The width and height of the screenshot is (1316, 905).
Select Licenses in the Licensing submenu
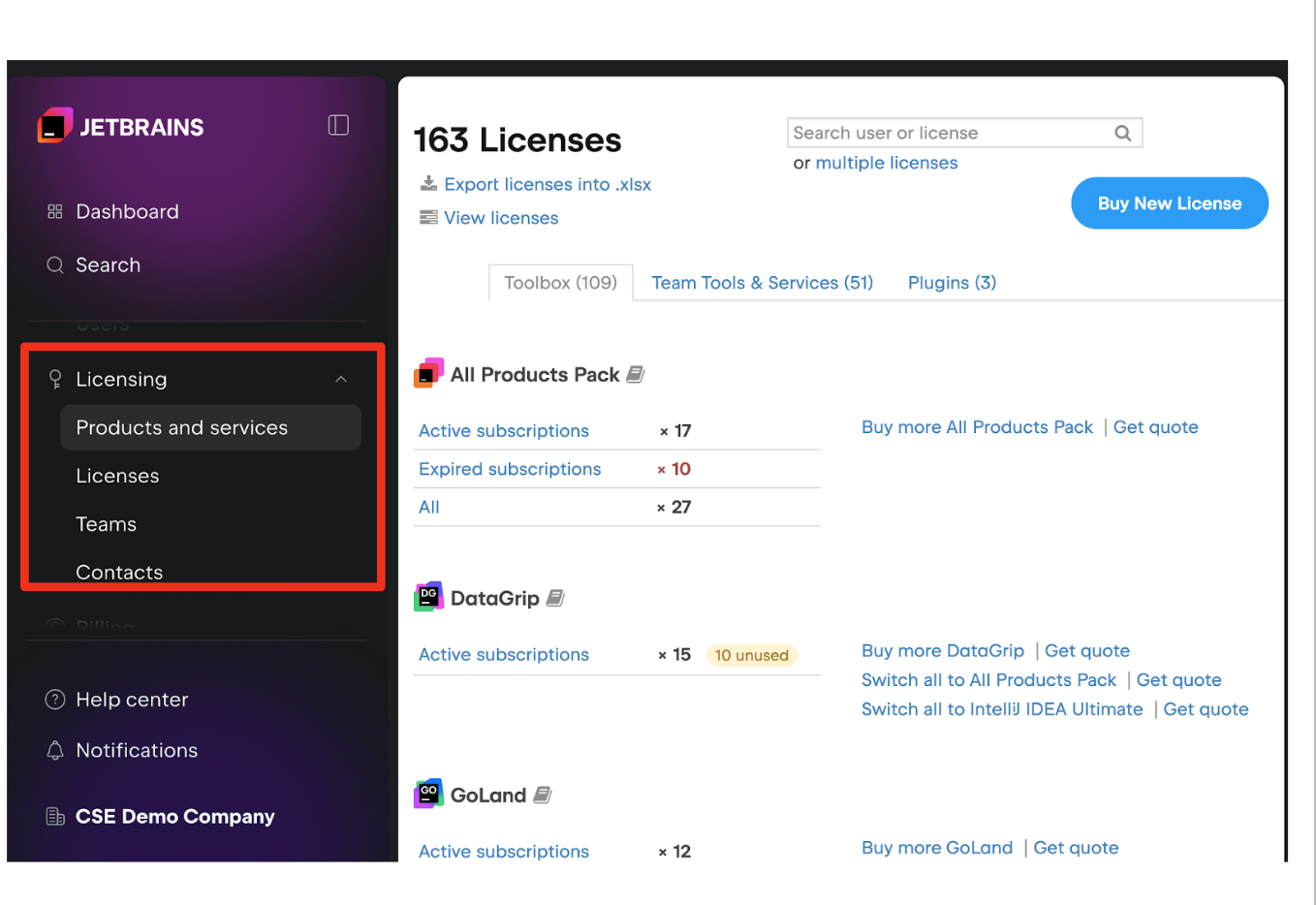(117, 477)
